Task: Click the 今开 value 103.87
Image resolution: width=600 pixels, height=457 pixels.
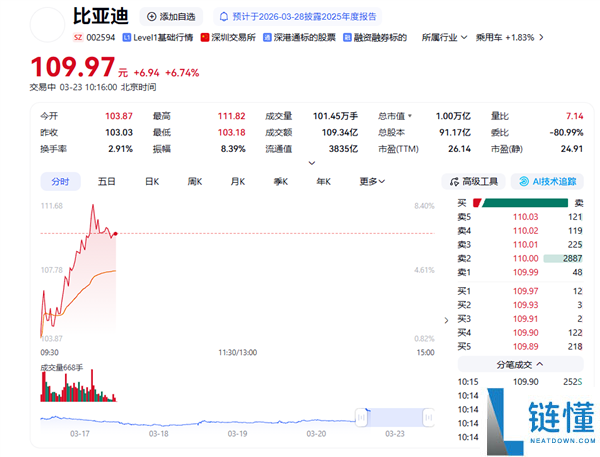Action: pos(119,116)
